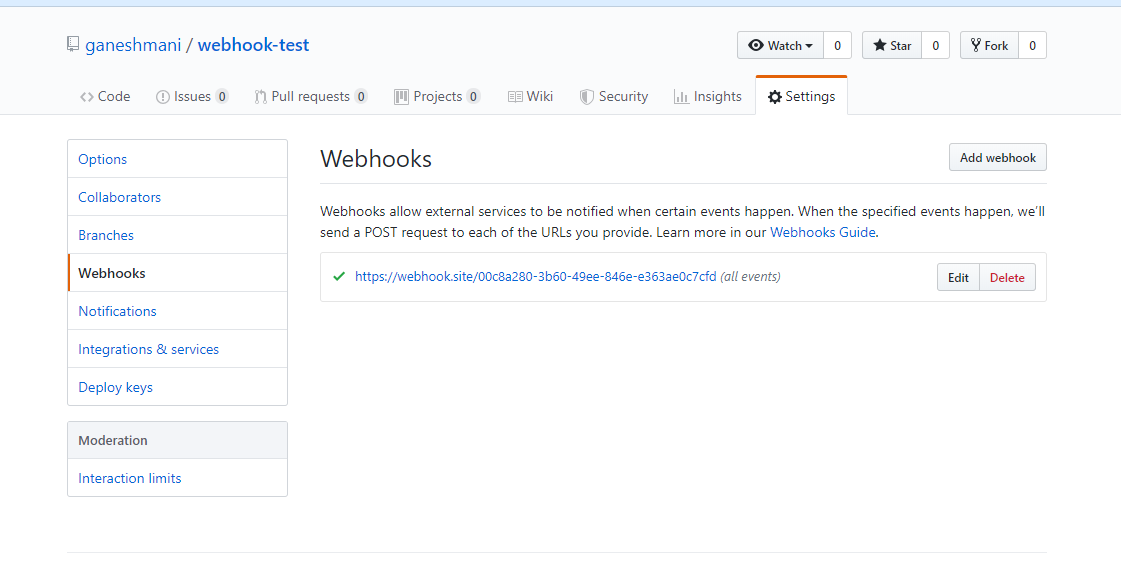
Task: Open the webhook.site URL link
Action: (535, 277)
